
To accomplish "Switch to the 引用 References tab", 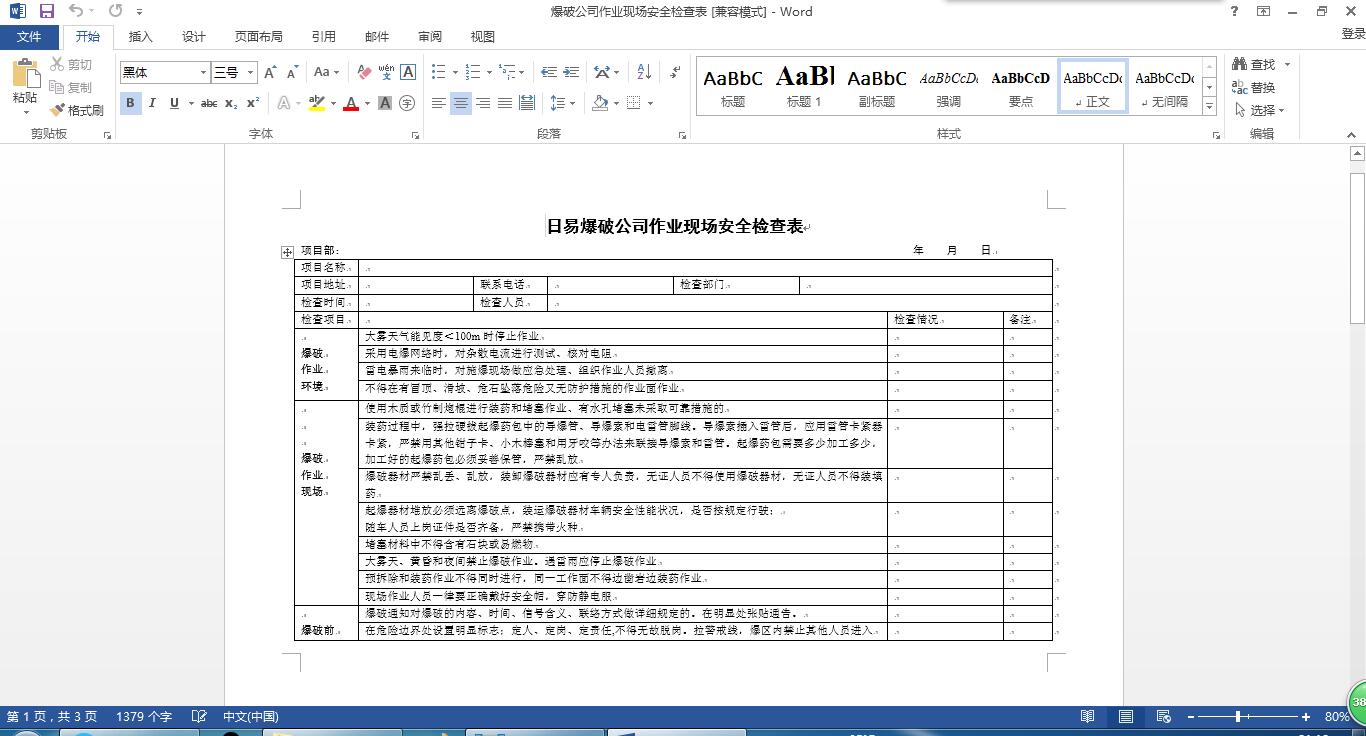I will 324,36.
